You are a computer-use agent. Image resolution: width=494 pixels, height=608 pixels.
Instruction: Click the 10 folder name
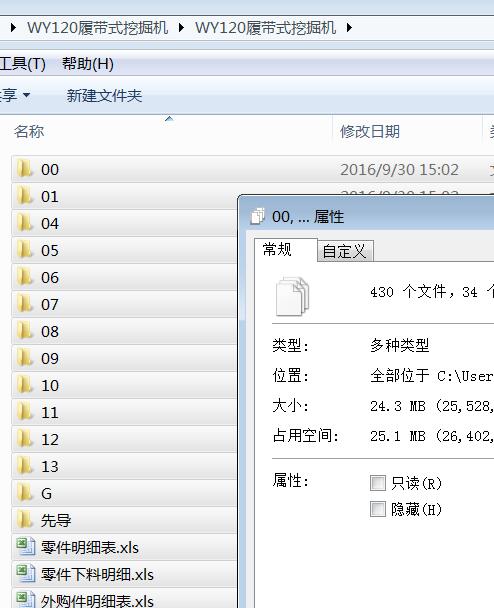click(x=50, y=385)
